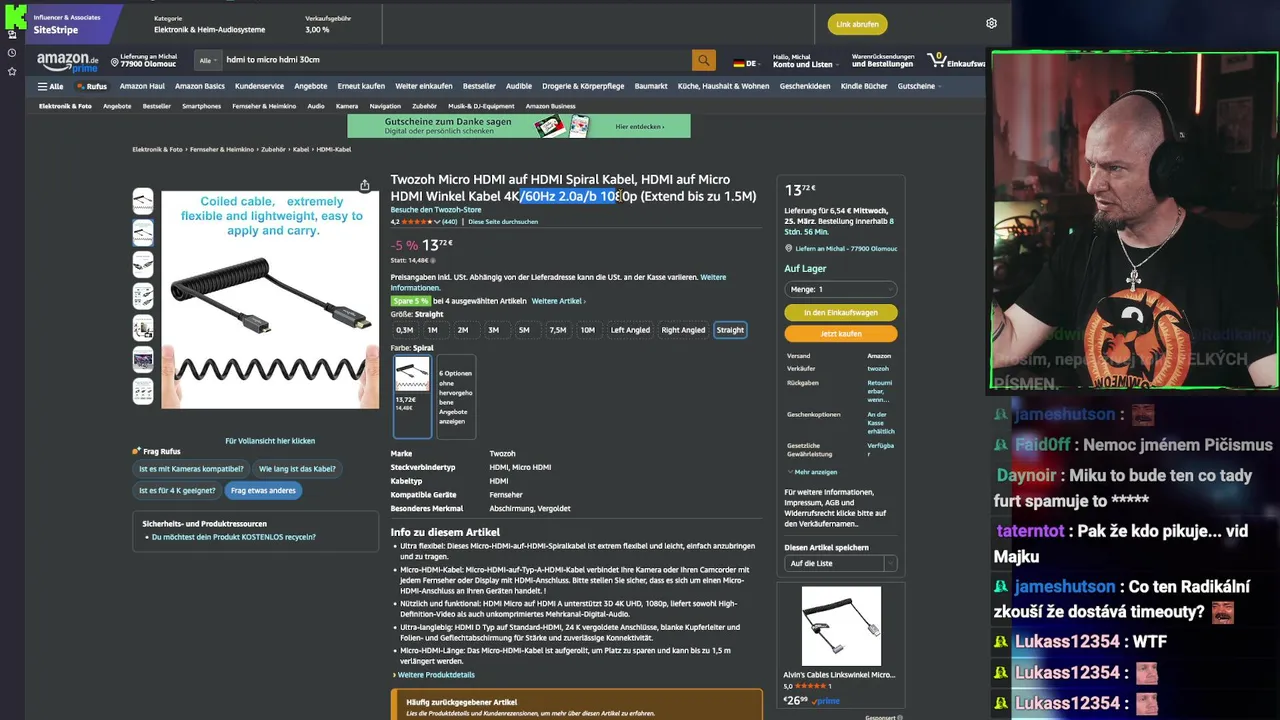Choose the Left Angled option
Screen dimensions: 1280x720
click(630, 330)
